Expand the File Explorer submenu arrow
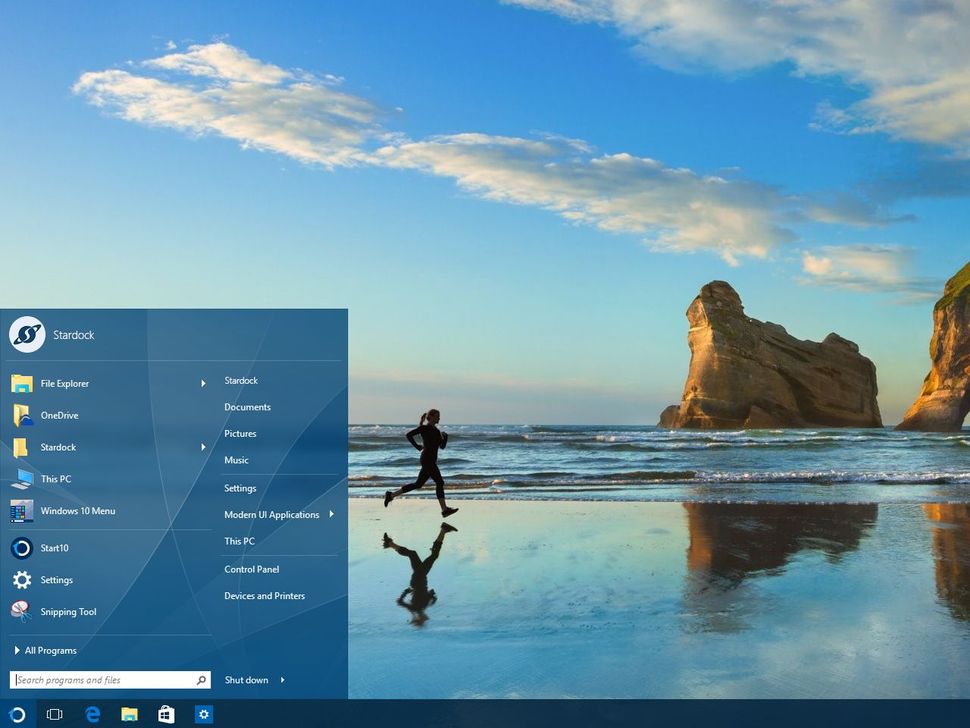Viewport: 970px width, 728px height. (x=203, y=383)
